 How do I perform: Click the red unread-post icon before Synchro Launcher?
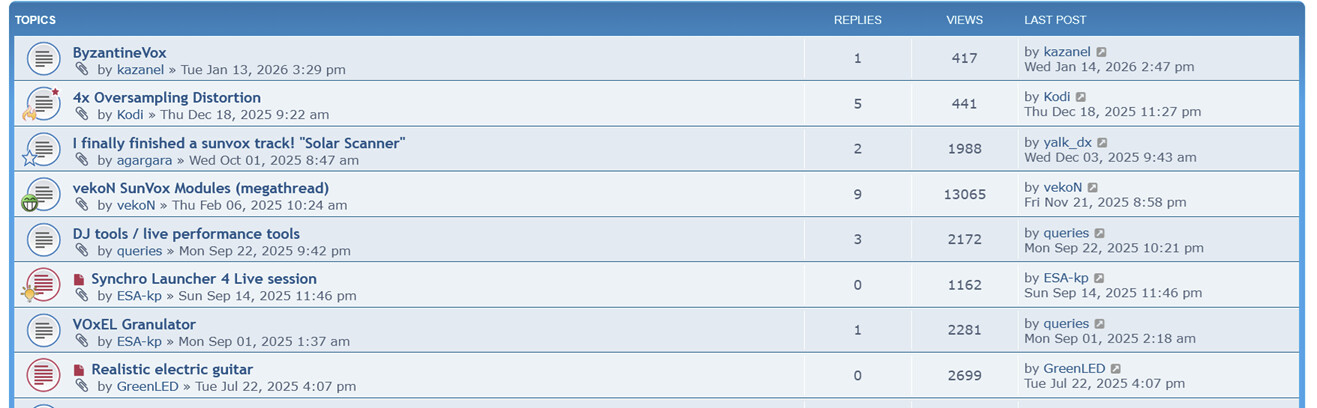tap(79, 280)
